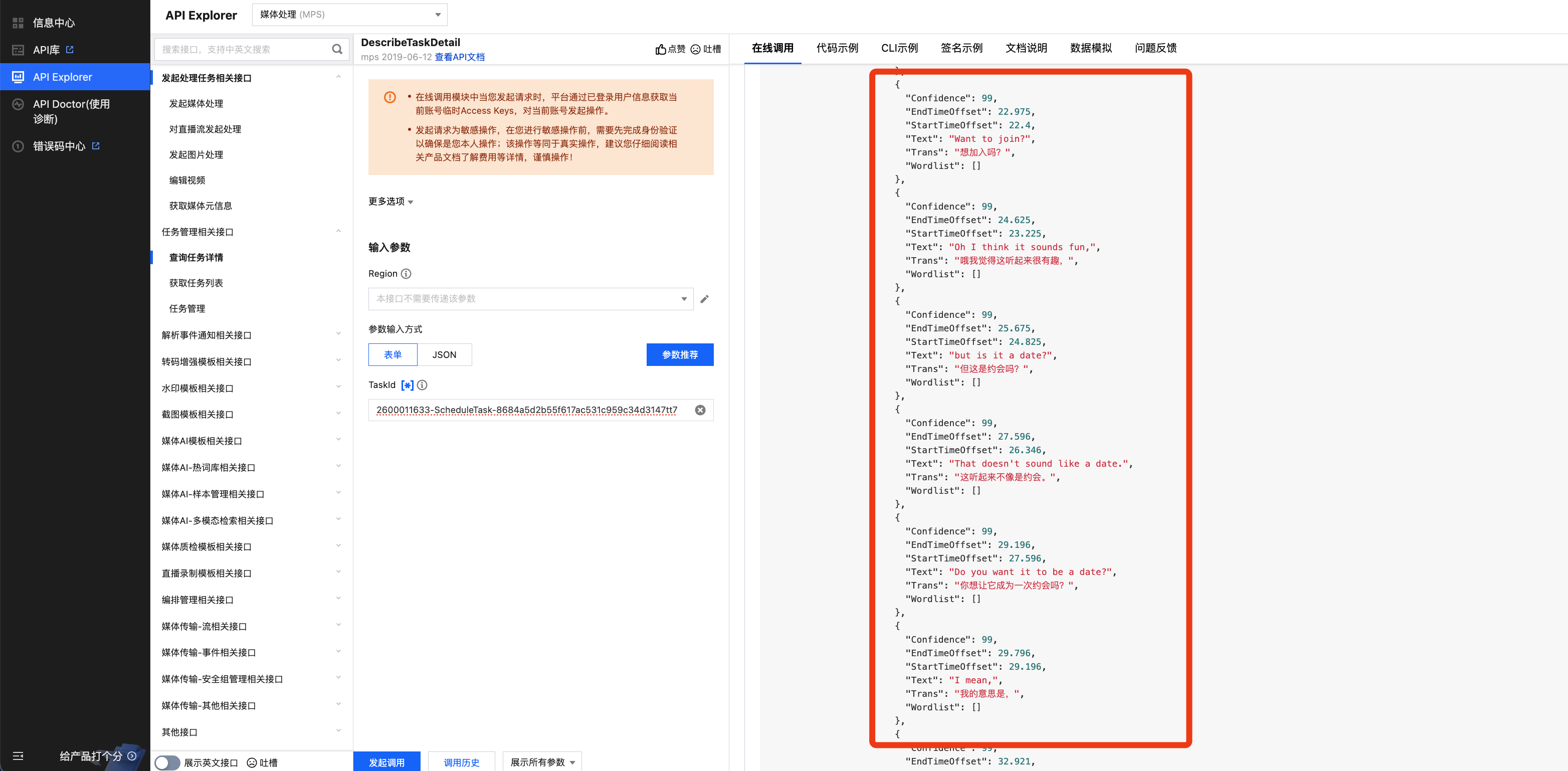Click the sidebar collapse icon at bottom-left
The image size is (1568, 771).
click(x=18, y=756)
